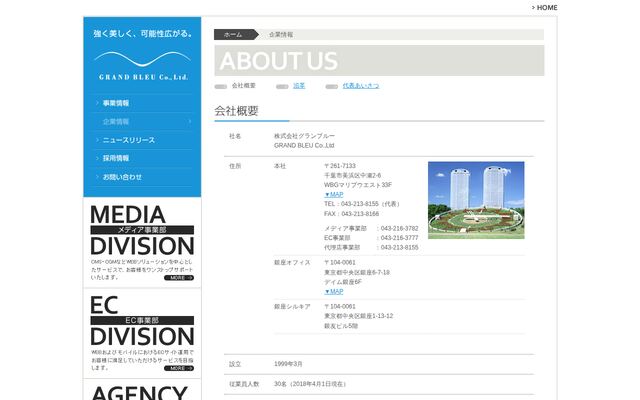The image size is (640, 400).
Task: Open the 代表あいさつ link
Action: [x=361, y=86]
